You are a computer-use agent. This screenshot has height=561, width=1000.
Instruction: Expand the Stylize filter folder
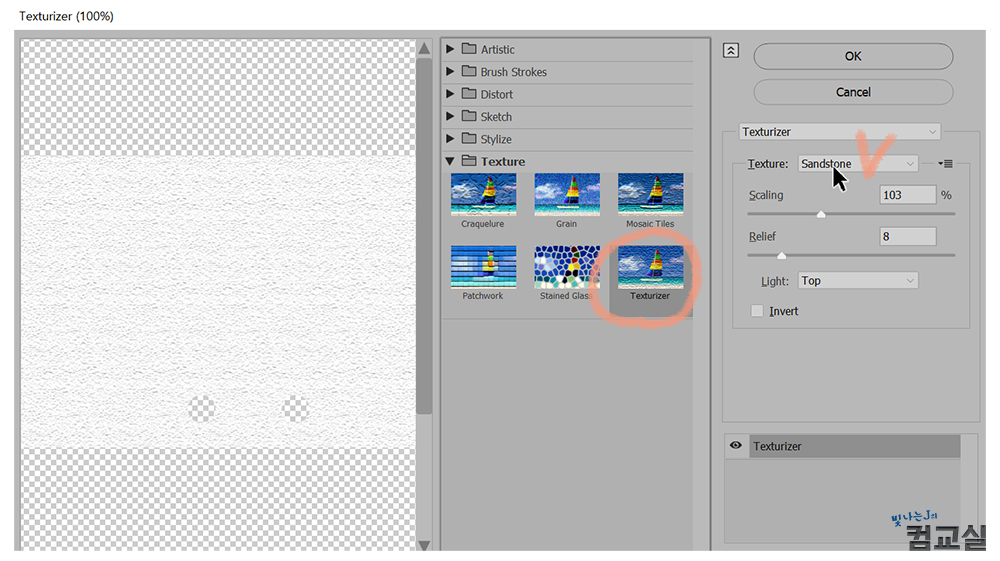click(450, 138)
